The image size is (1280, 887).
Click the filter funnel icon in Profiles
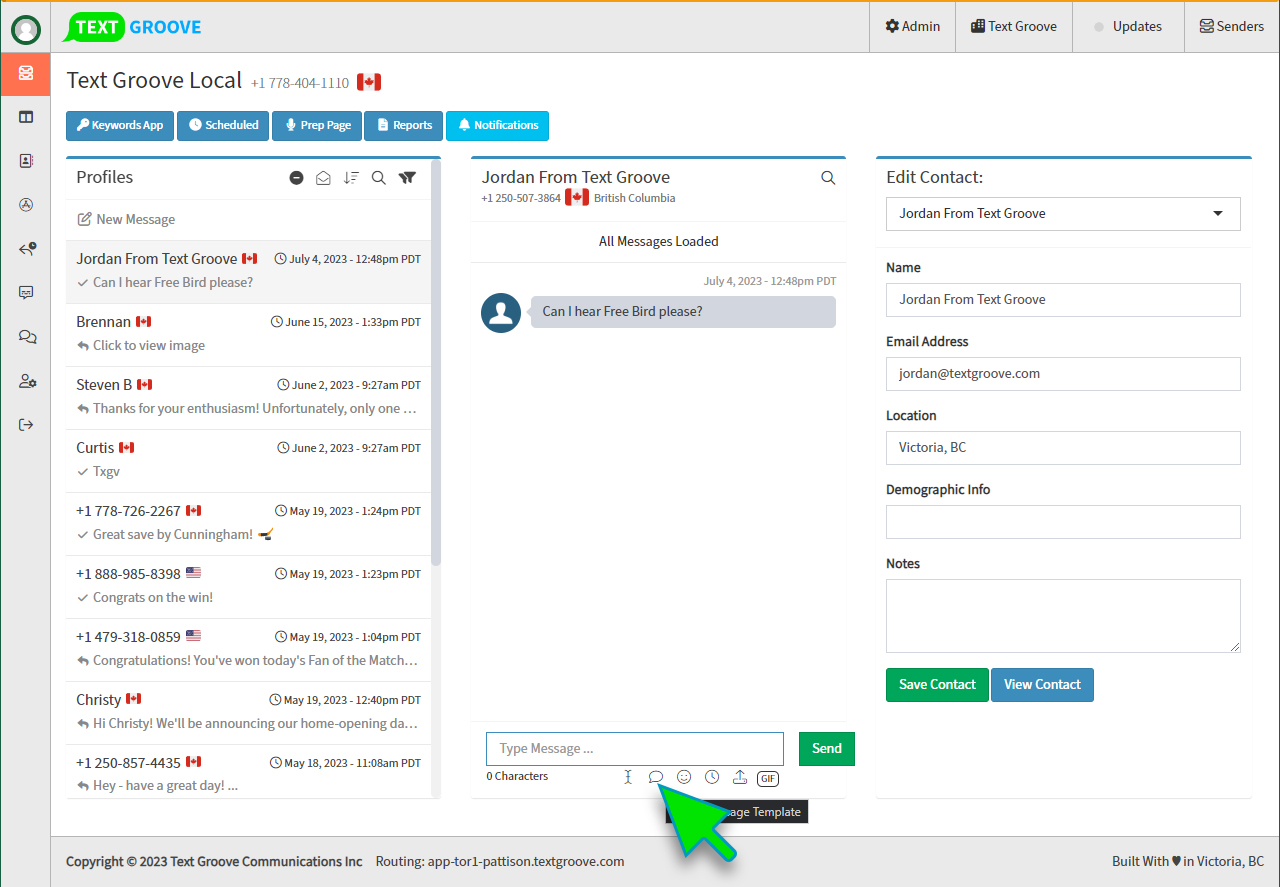tap(407, 178)
